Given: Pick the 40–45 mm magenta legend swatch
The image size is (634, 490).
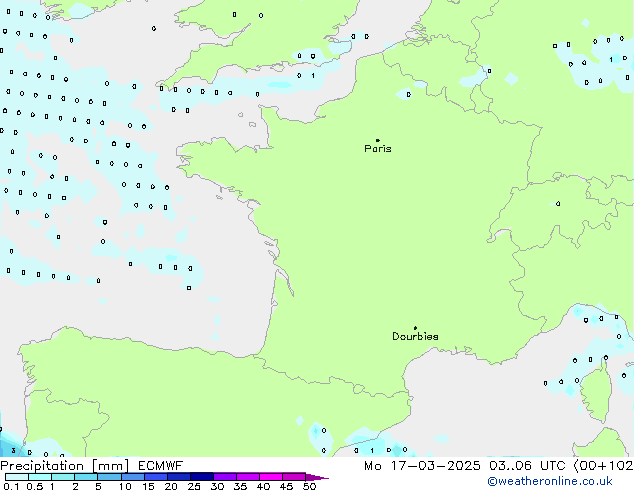Looking at the screenshot, I should tap(271, 477).
